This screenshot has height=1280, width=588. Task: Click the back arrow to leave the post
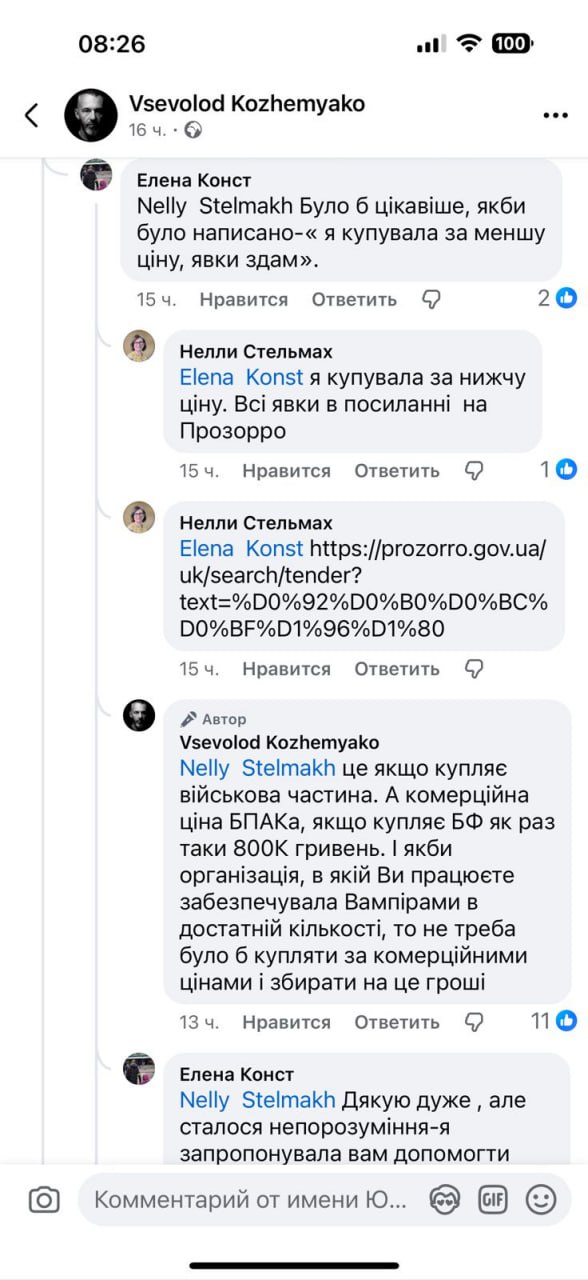(x=31, y=114)
